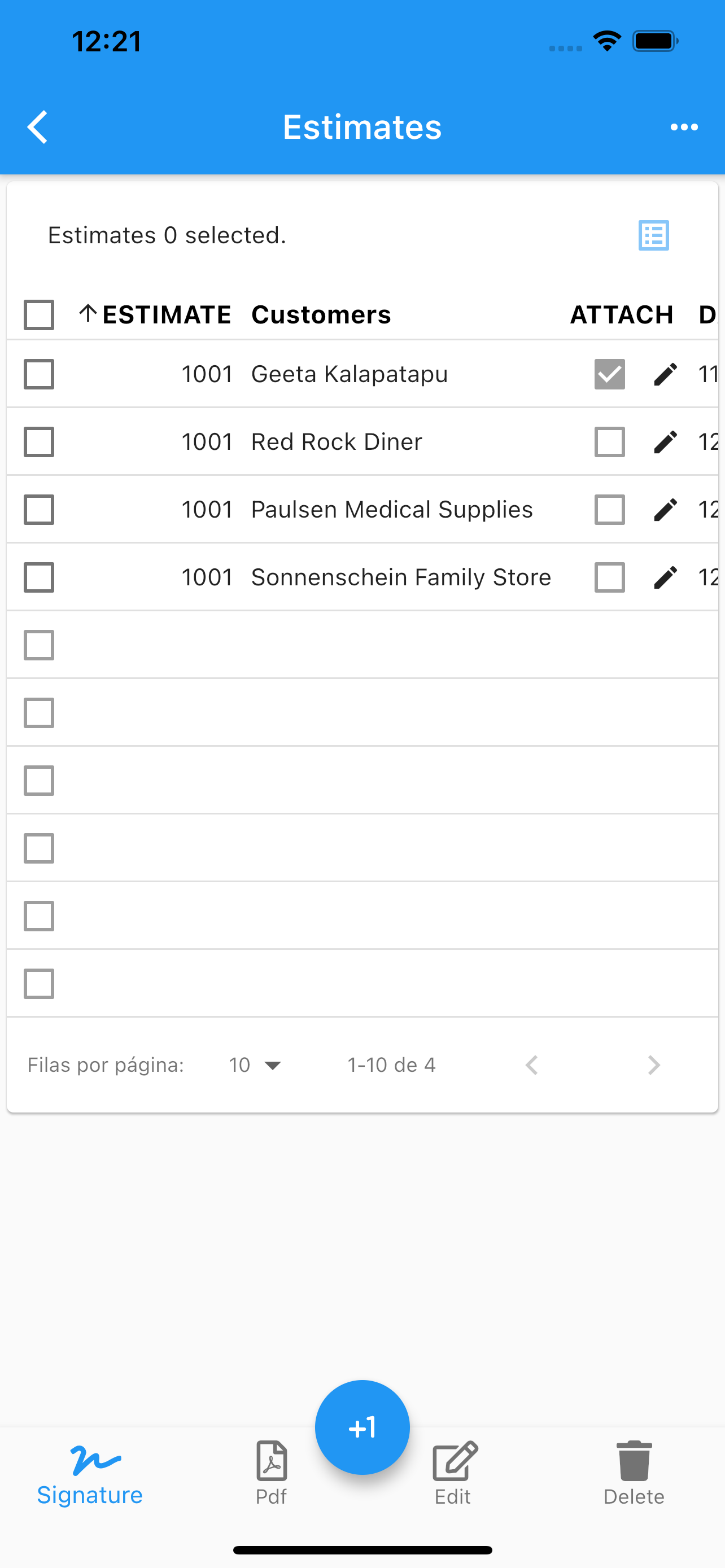Tap the pencil icon for Red Rock Diner

665,442
